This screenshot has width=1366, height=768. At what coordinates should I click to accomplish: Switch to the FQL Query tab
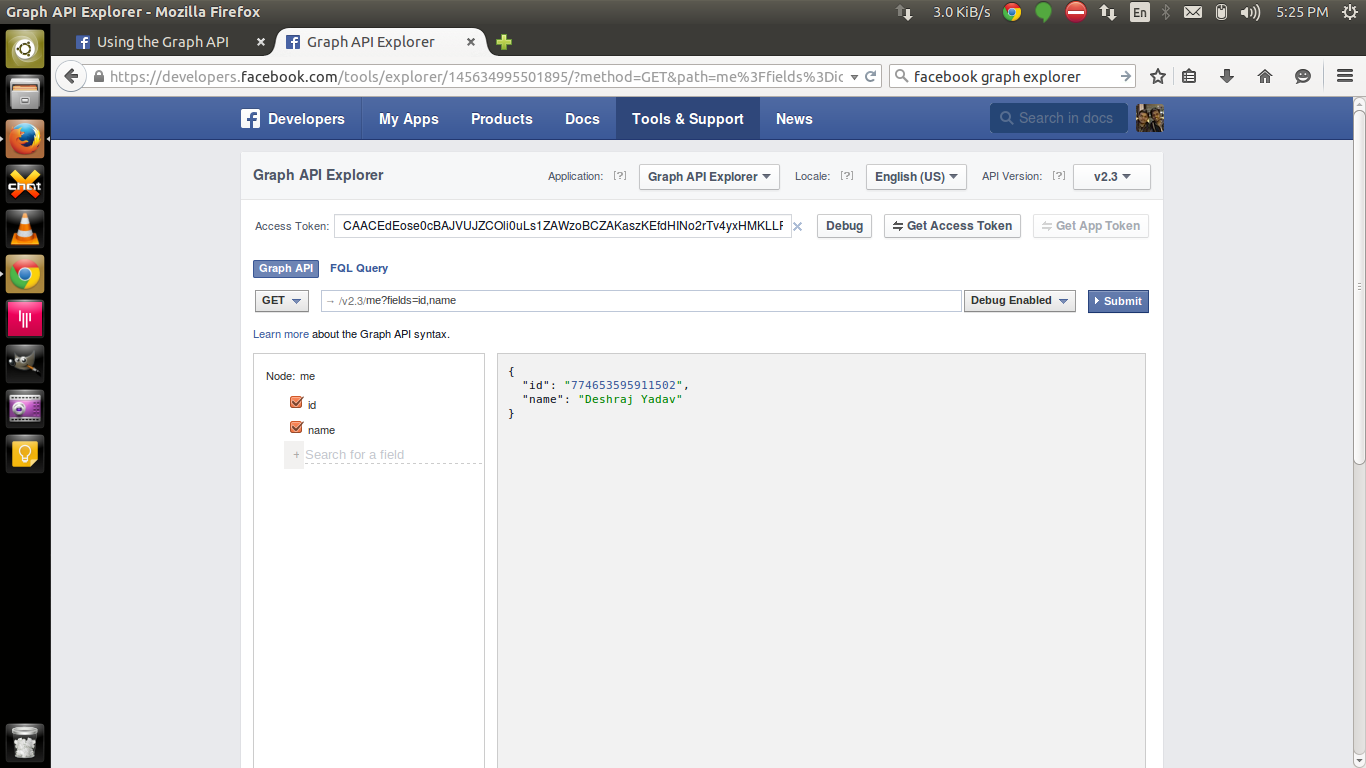point(359,268)
